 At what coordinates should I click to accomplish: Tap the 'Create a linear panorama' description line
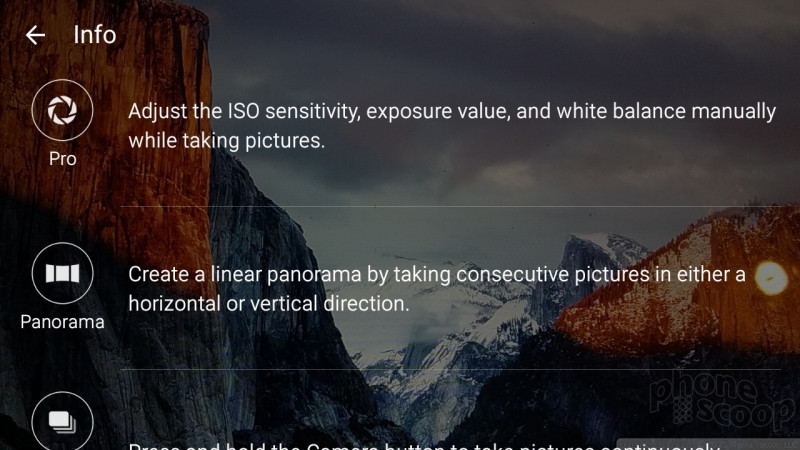(x=437, y=274)
